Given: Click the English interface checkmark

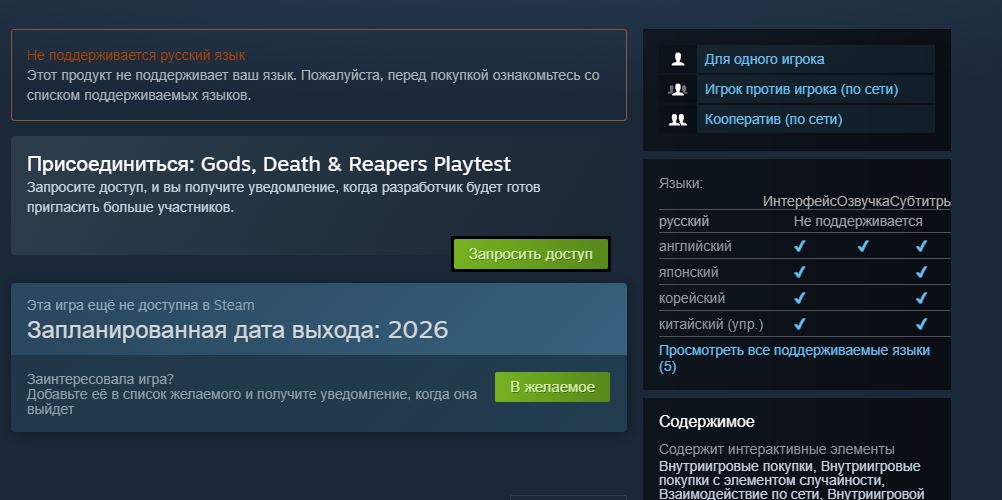Looking at the screenshot, I should coord(799,246).
